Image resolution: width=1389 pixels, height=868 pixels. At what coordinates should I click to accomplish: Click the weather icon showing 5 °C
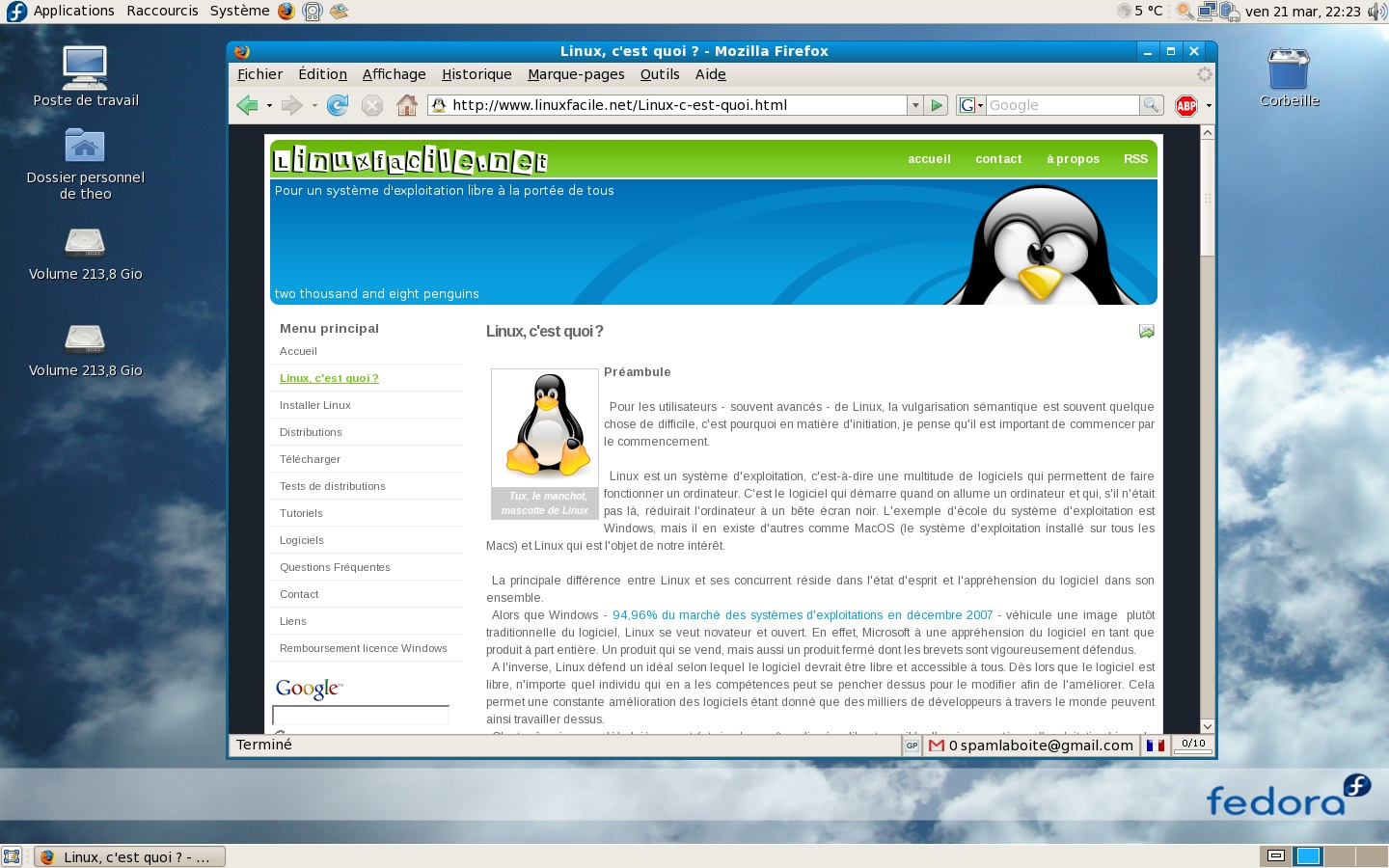pyautogui.click(x=1124, y=12)
